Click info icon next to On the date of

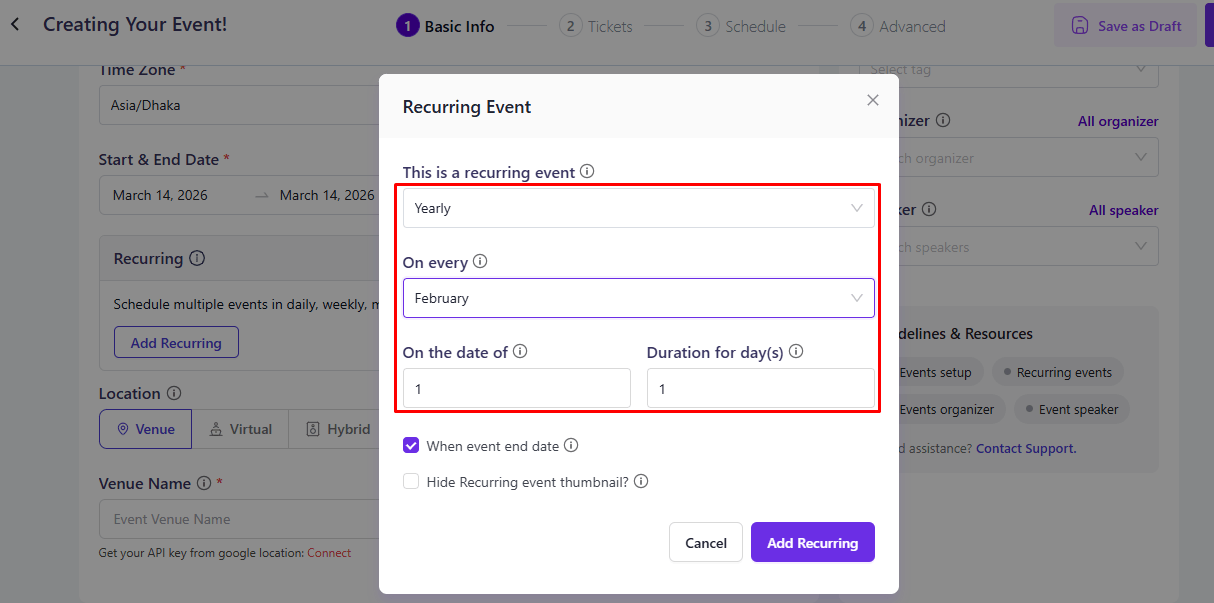click(520, 351)
